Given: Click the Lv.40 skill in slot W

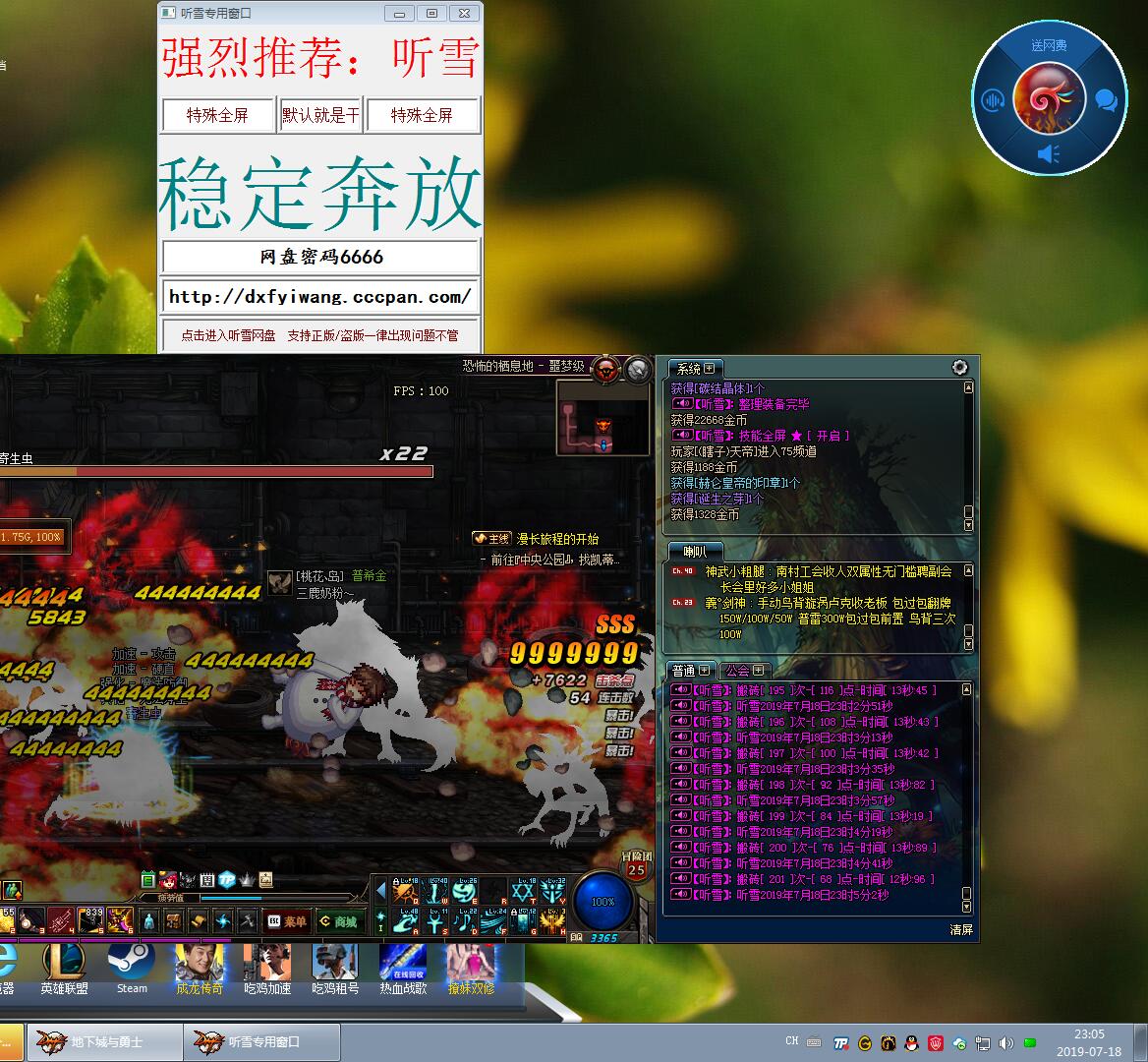Looking at the screenshot, I should [x=434, y=890].
